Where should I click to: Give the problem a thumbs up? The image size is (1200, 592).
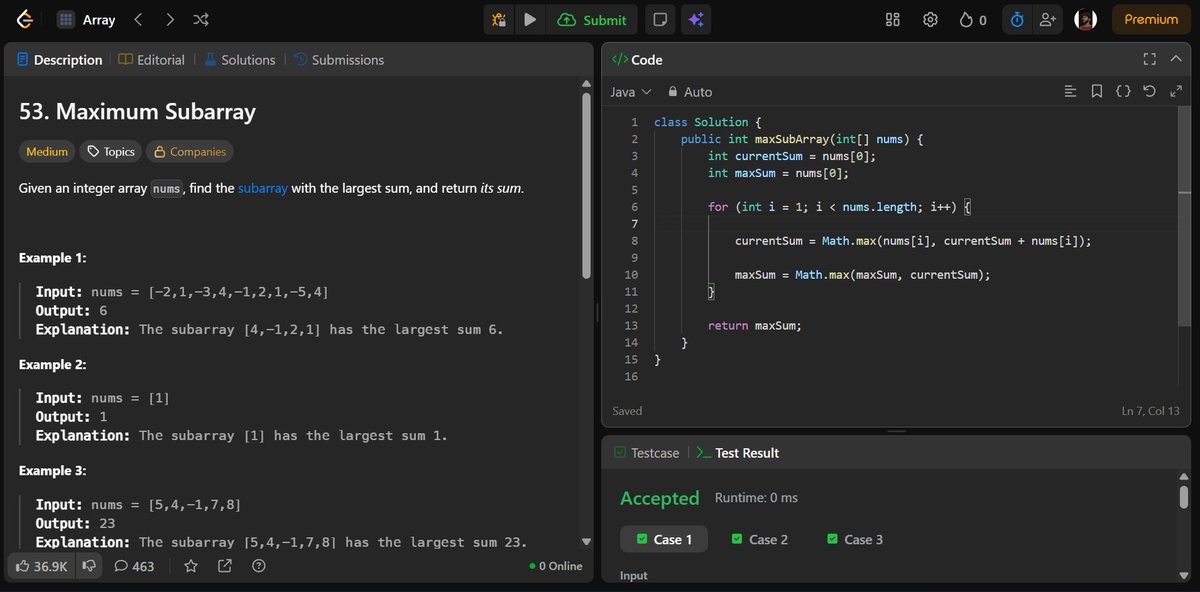(x=22, y=566)
